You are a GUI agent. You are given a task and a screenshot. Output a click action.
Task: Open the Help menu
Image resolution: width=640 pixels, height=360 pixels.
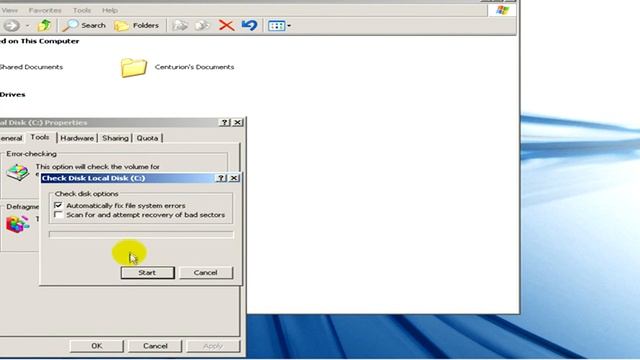(109, 10)
